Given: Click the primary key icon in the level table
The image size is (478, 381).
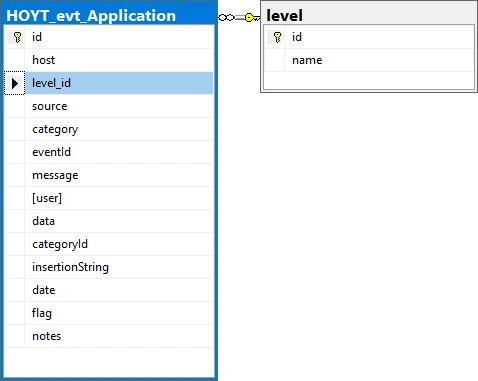Looking at the screenshot, I should pos(277,37).
